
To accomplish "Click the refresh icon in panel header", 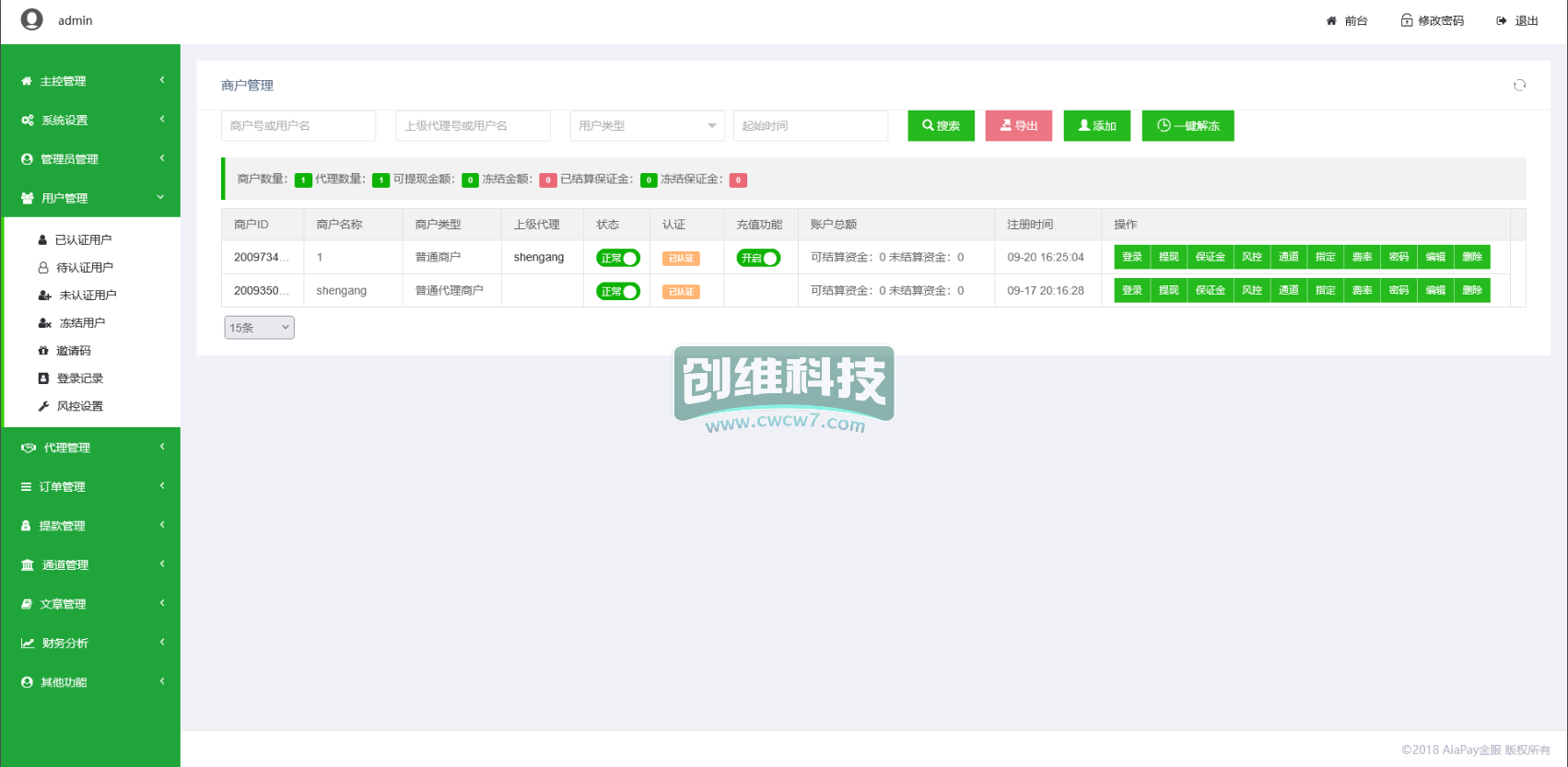I will pos(1519,85).
